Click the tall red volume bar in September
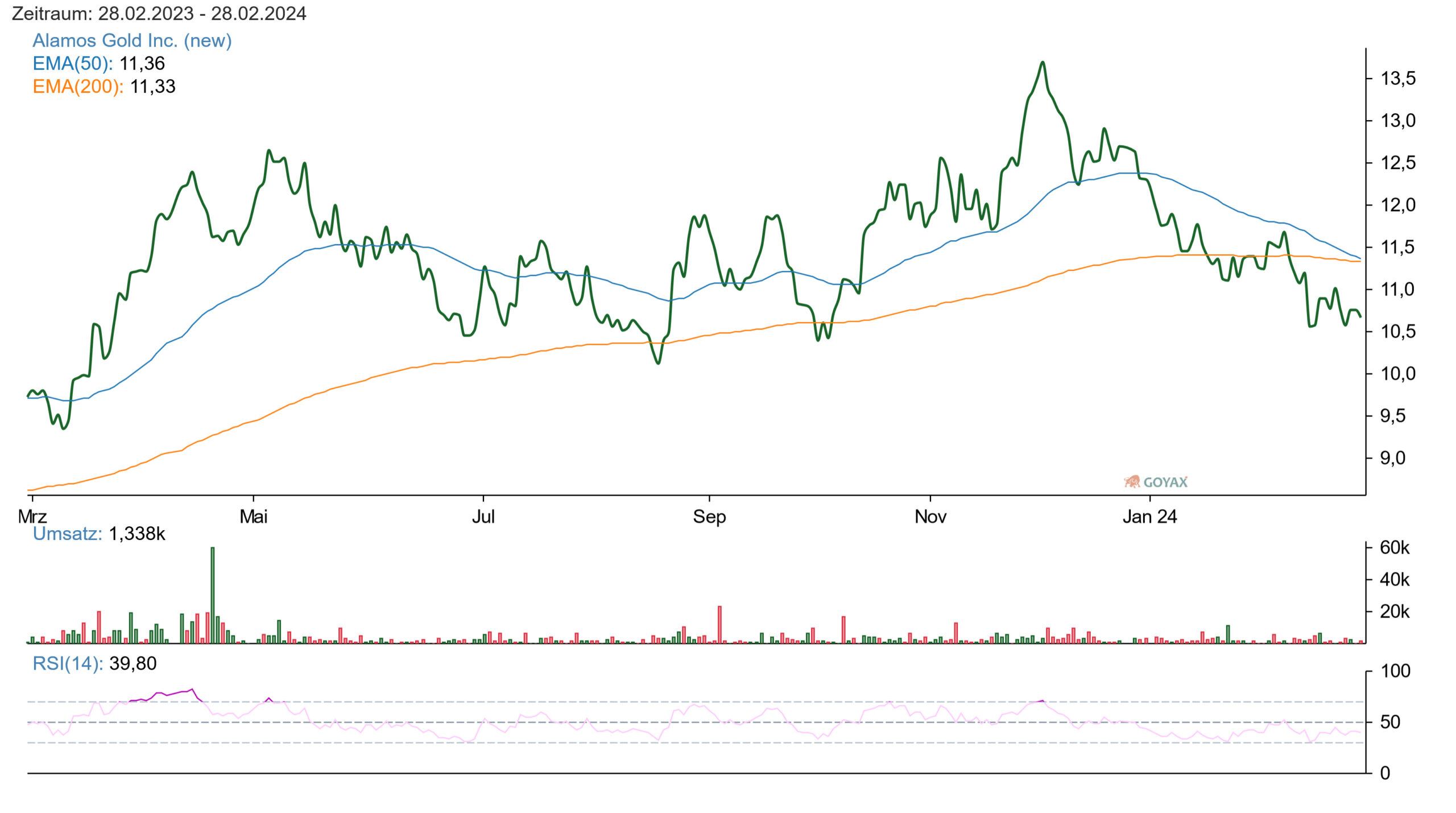This screenshot has height=813, width=1456. [719, 625]
